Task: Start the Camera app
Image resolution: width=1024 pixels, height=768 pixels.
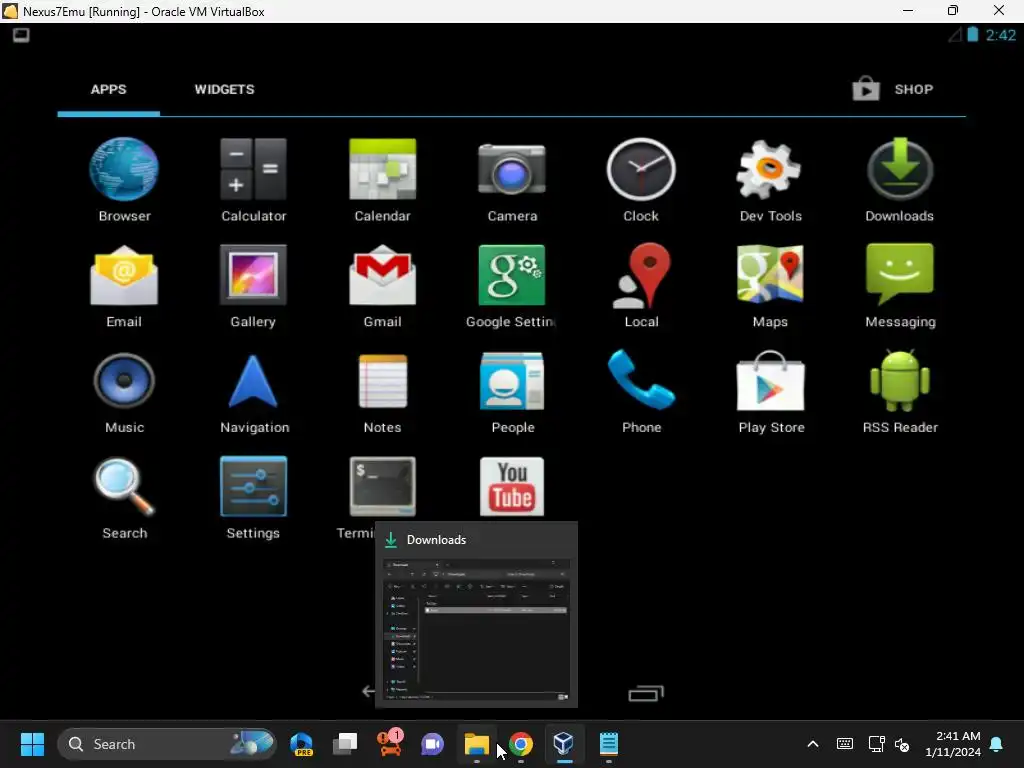Action: 512,180
